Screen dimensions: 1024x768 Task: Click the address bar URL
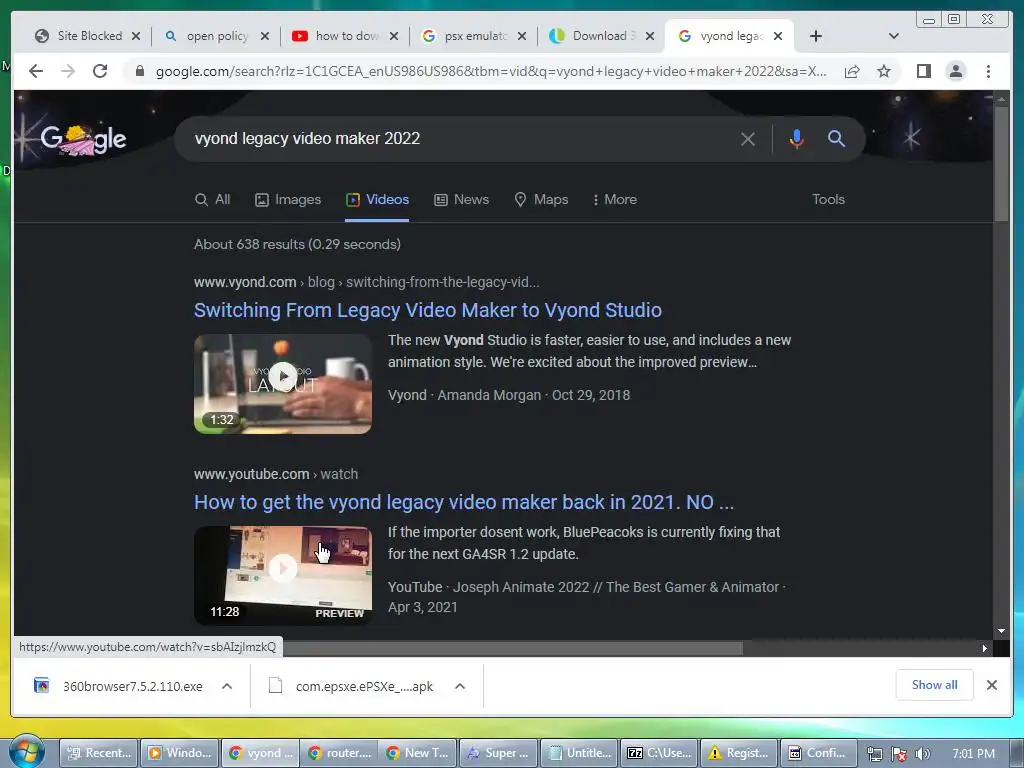click(490, 71)
